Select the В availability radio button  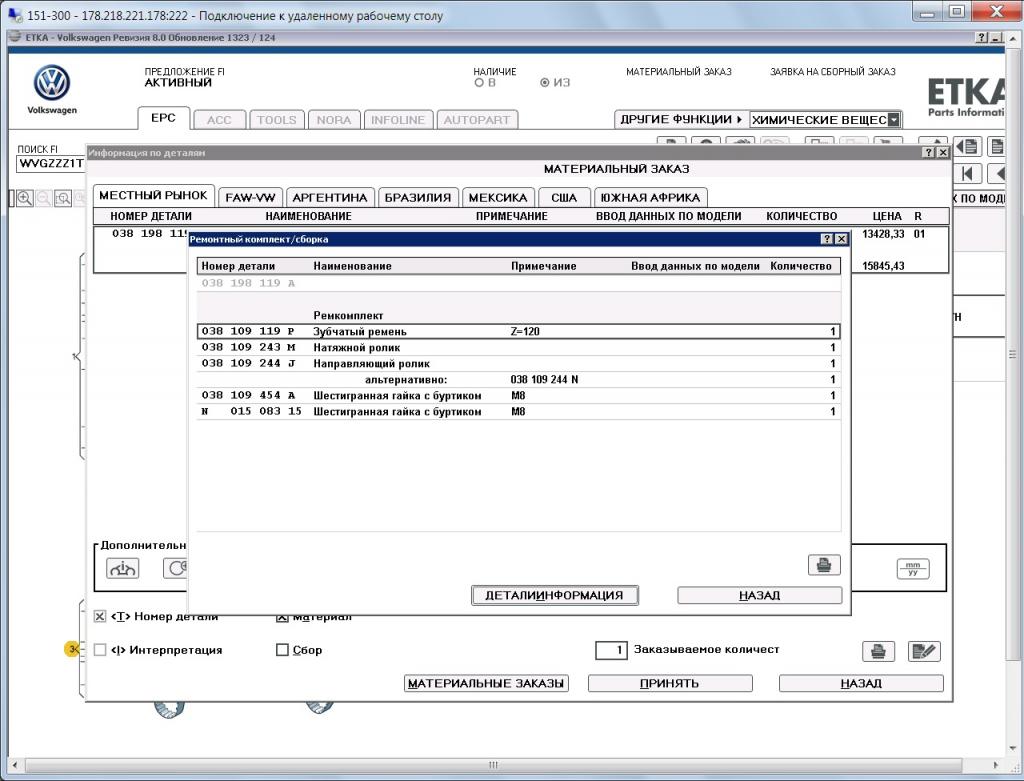479,83
